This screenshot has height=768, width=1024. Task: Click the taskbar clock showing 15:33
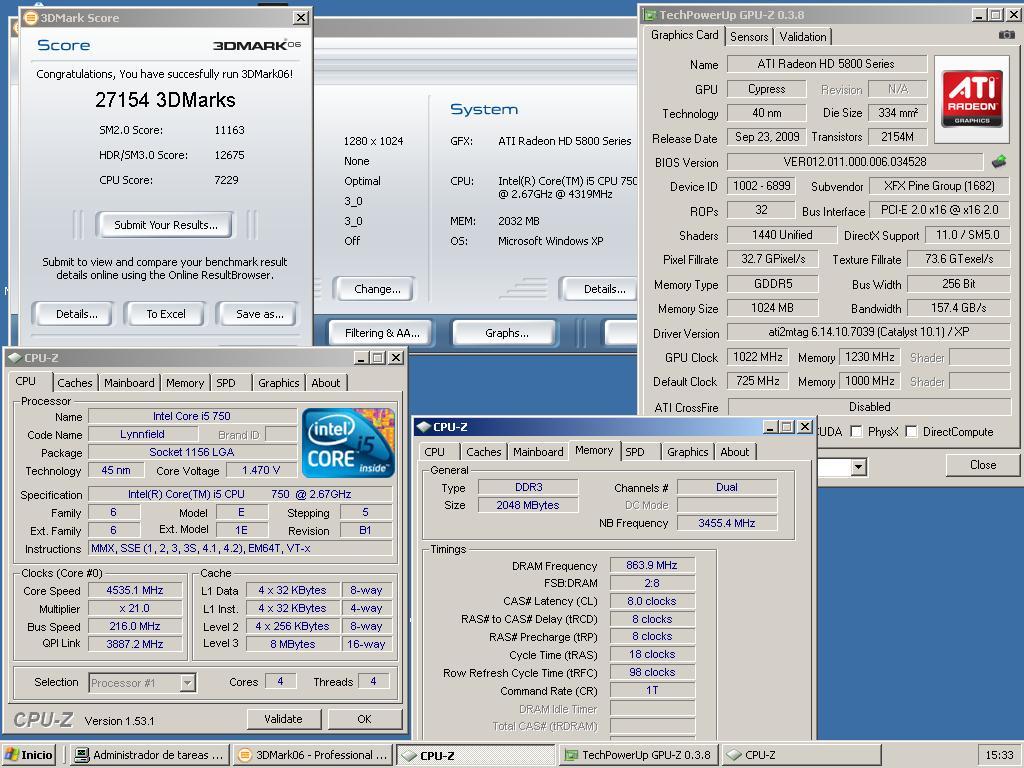[999, 755]
